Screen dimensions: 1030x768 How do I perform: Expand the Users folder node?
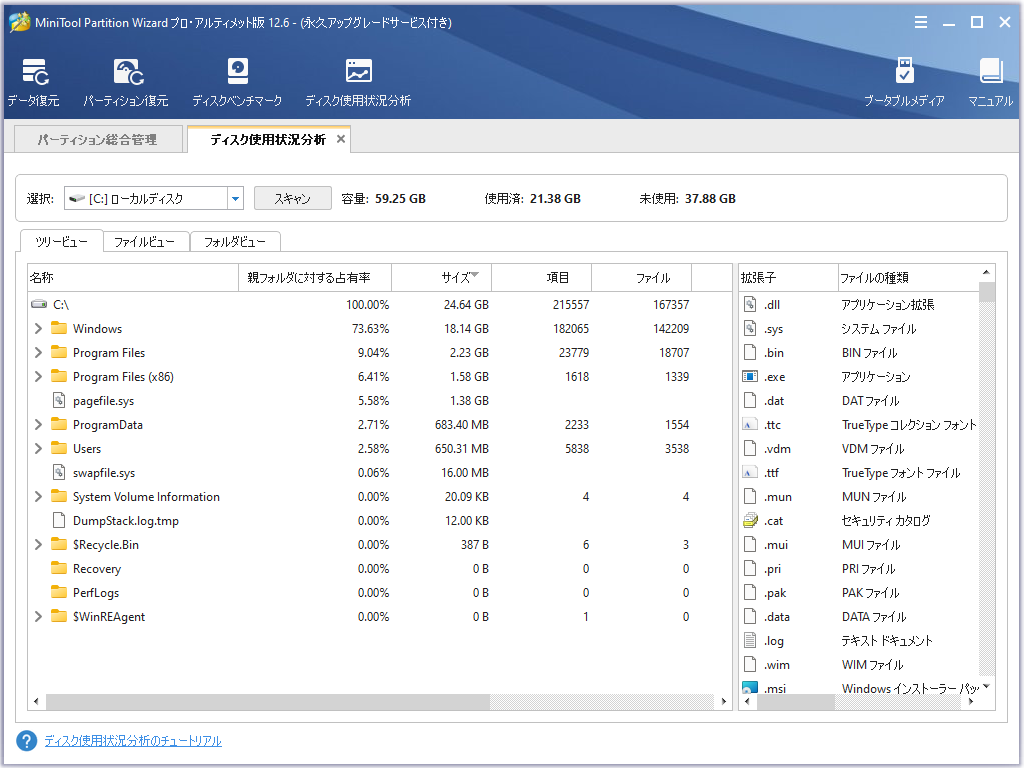(38, 448)
